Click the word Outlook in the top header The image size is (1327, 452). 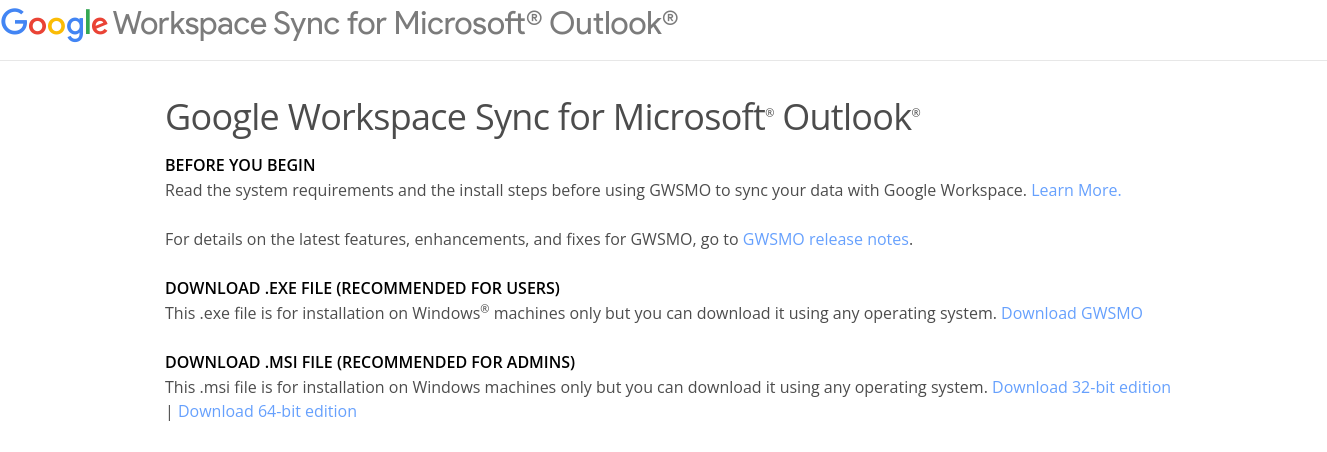(x=604, y=22)
